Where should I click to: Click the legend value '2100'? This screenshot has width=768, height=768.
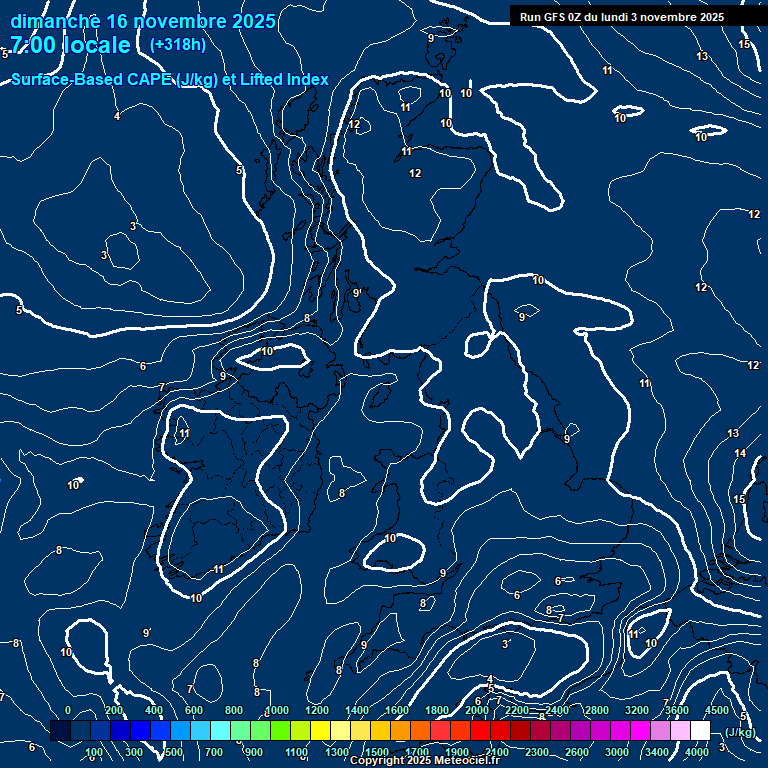tap(497, 752)
